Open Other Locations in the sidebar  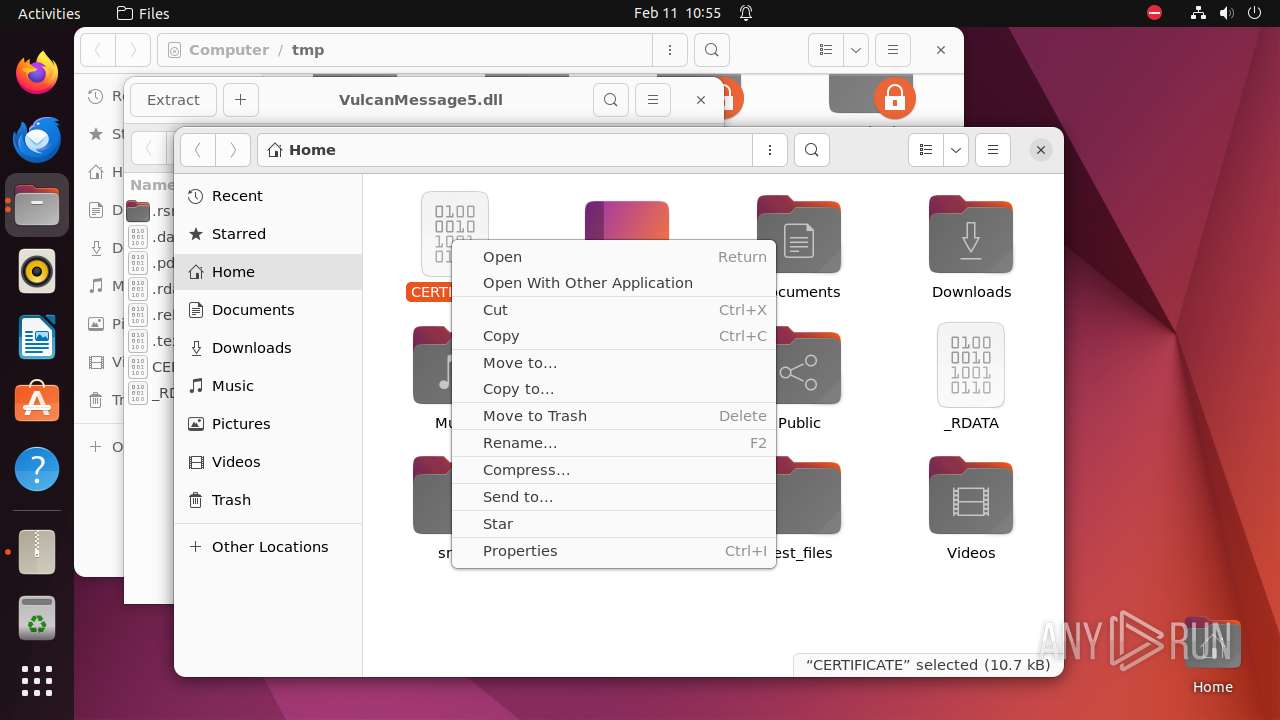tap(268, 547)
